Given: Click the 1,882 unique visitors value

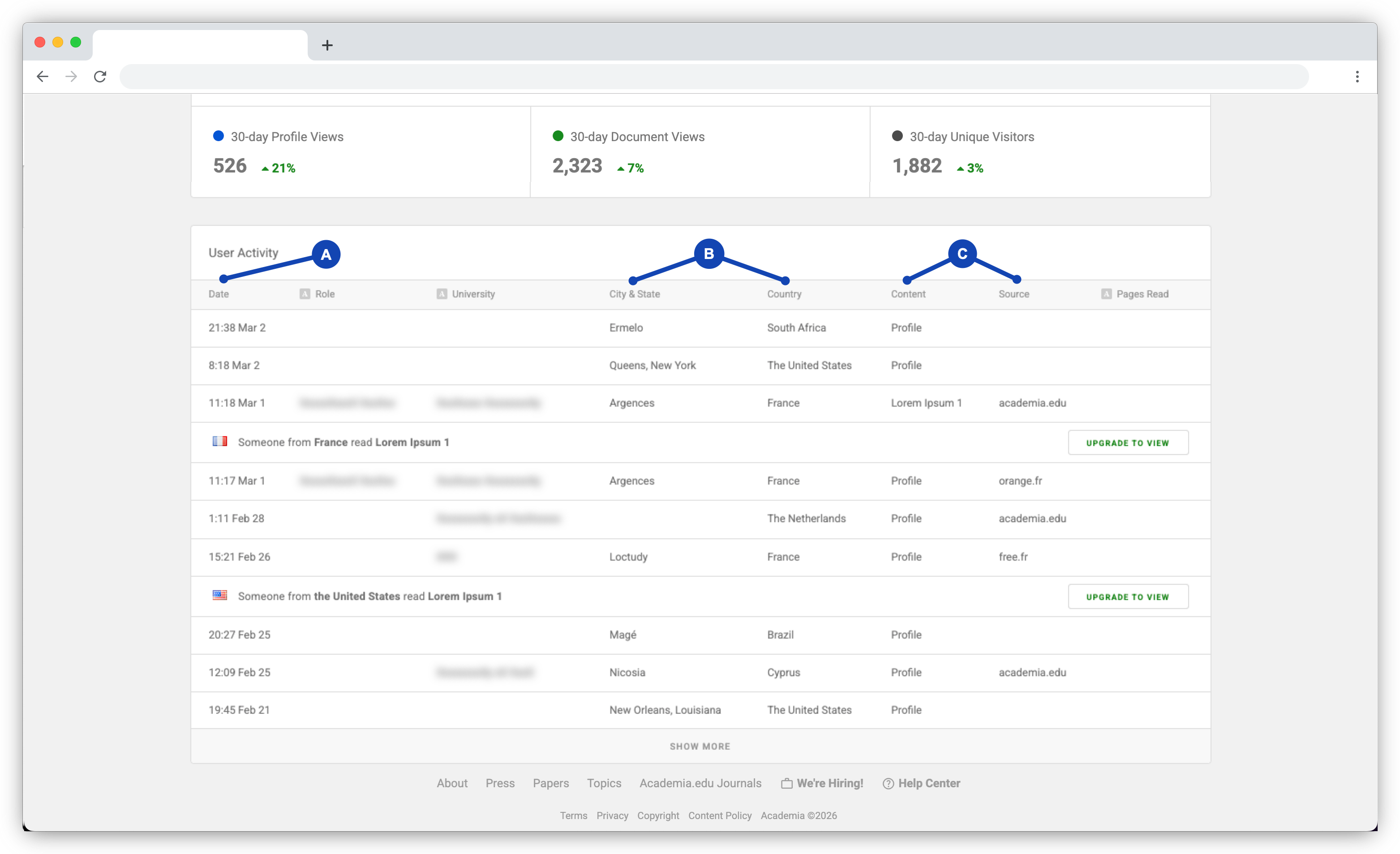Looking at the screenshot, I should [x=917, y=165].
